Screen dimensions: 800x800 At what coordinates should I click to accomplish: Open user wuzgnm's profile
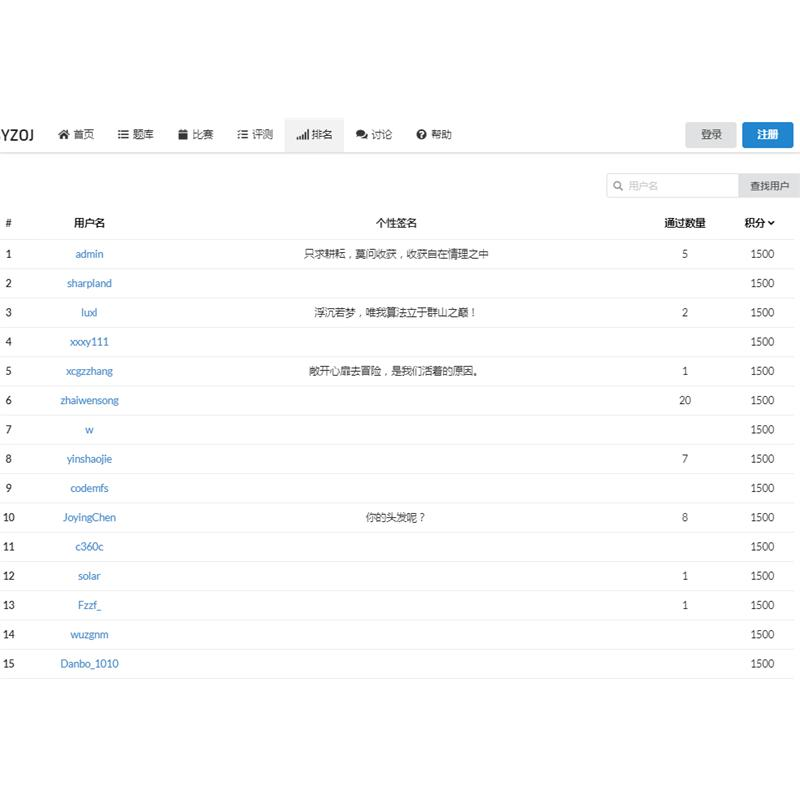pyautogui.click(x=89, y=635)
